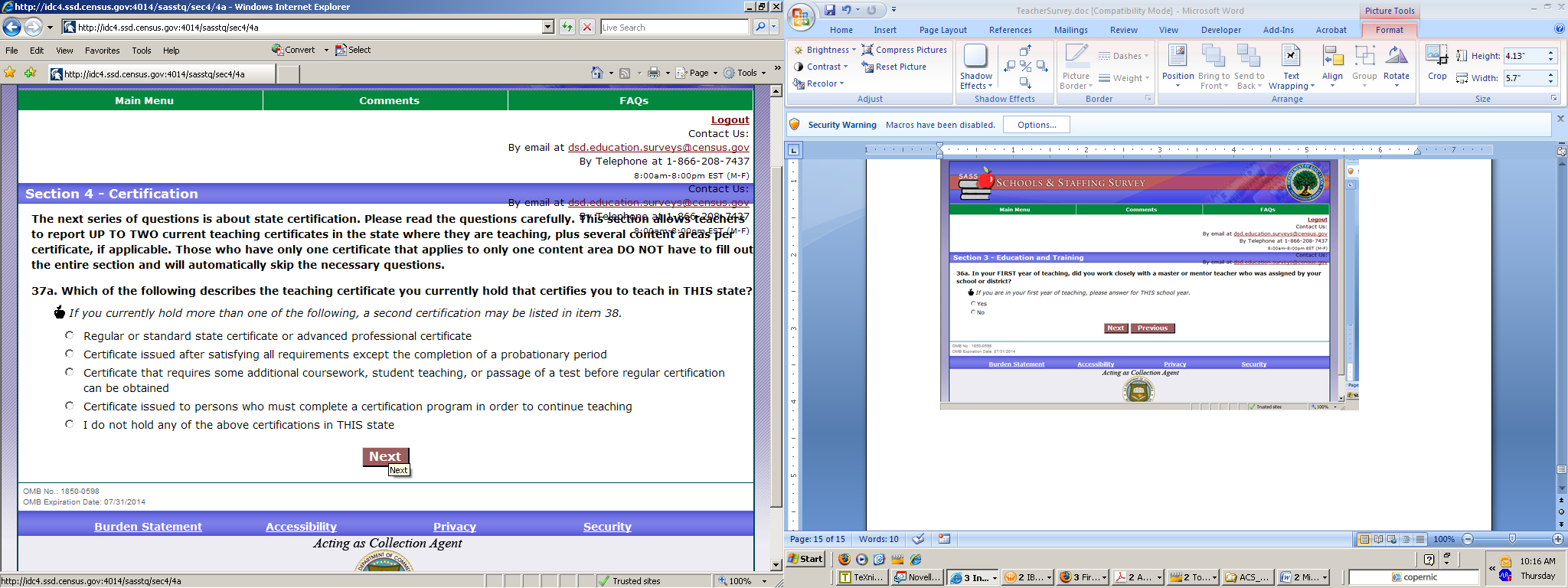Choose the probationary period certificate option
The height and width of the screenshot is (588, 1568).
click(x=70, y=354)
